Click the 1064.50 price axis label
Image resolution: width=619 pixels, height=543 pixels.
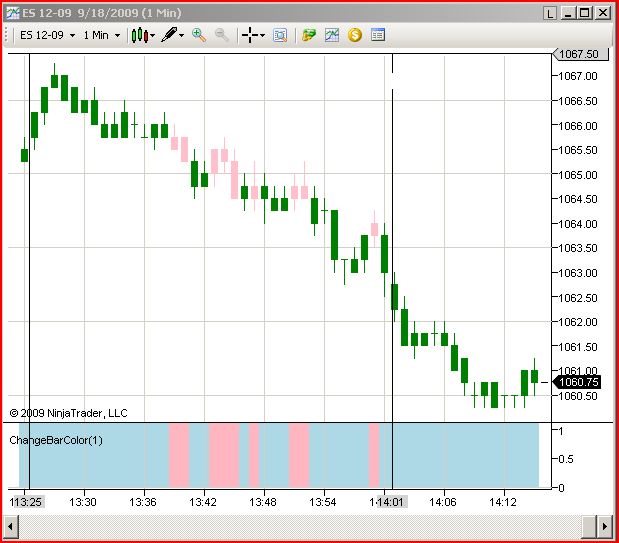click(578, 199)
